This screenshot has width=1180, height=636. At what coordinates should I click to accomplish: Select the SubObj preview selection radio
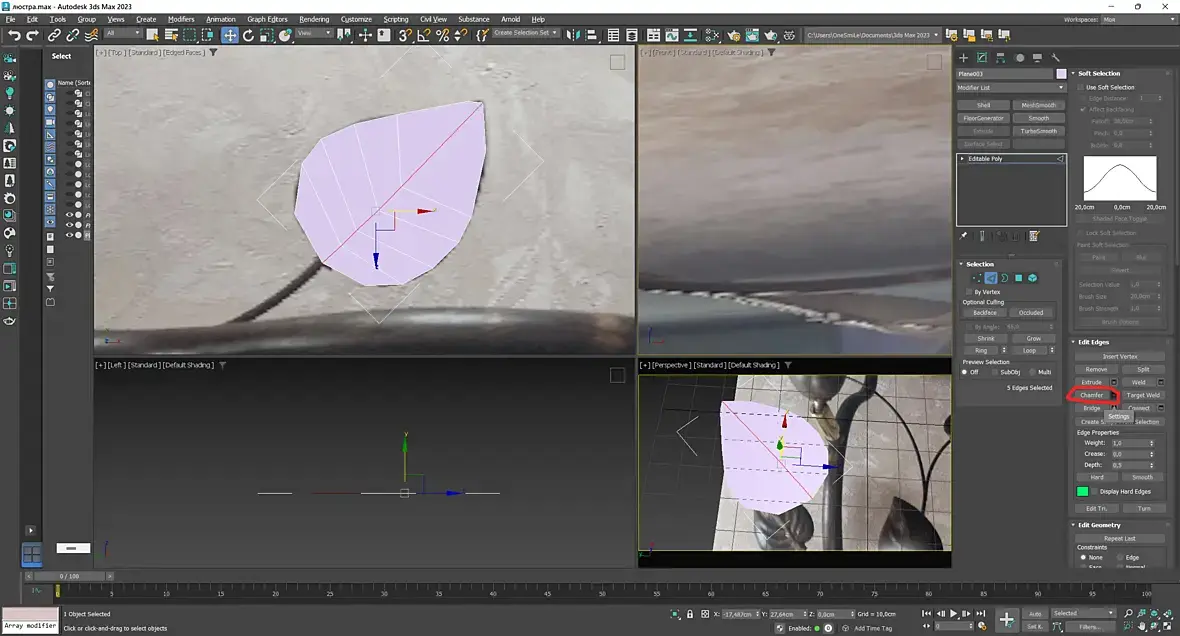994,372
